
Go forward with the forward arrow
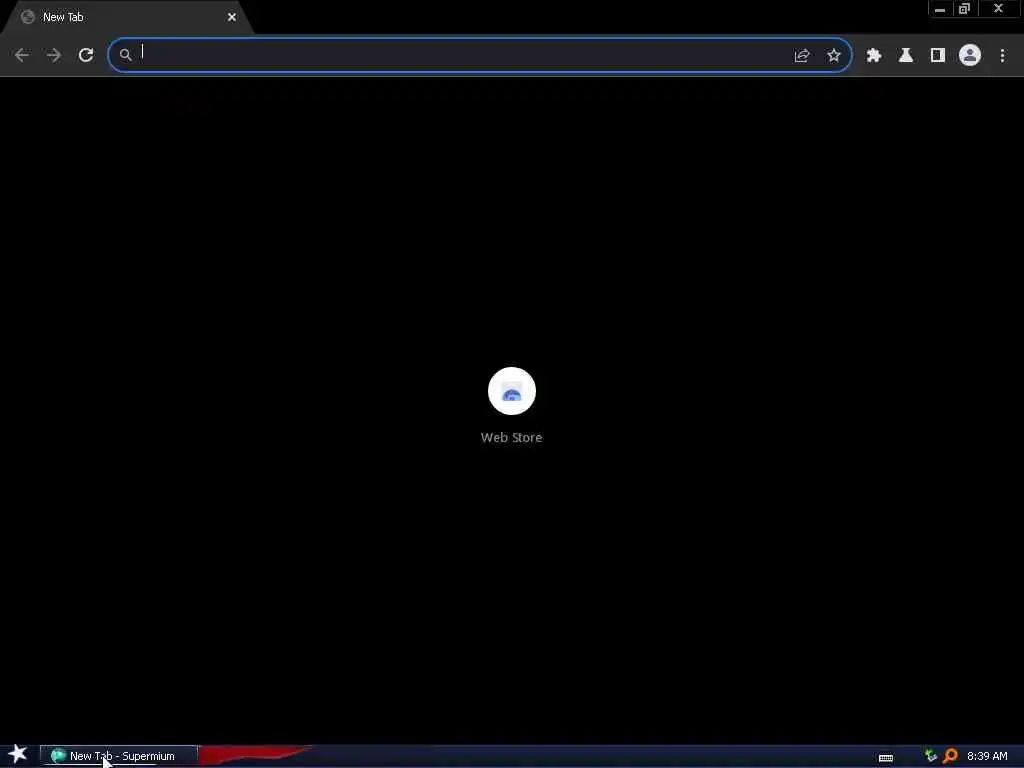pyautogui.click(x=54, y=55)
